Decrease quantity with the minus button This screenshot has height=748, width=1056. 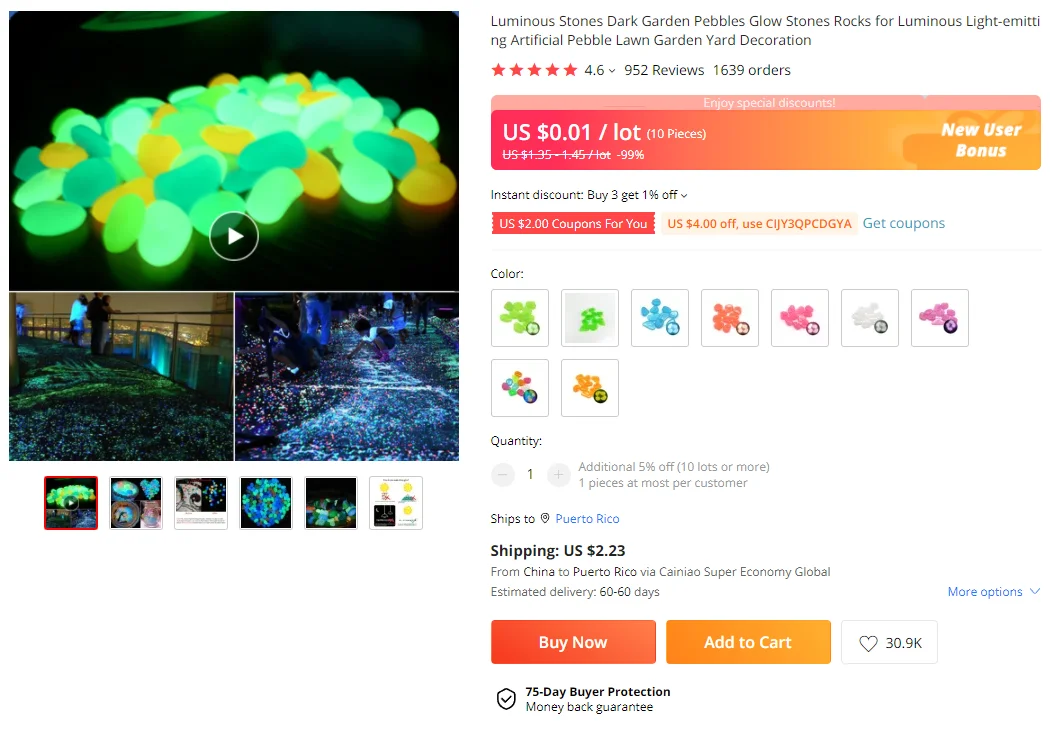(x=502, y=475)
